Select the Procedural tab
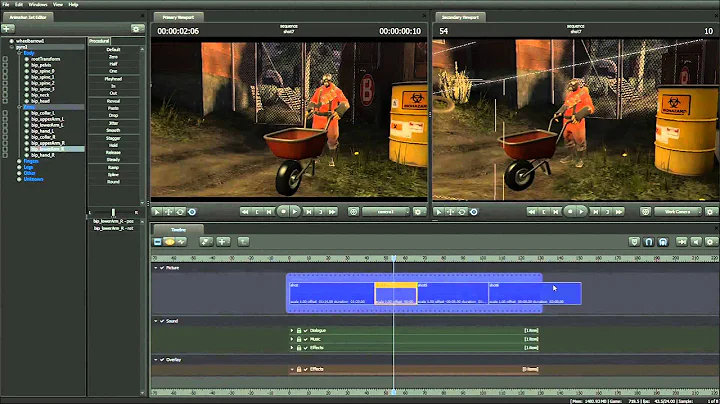The width and height of the screenshot is (720, 404). tap(99, 41)
